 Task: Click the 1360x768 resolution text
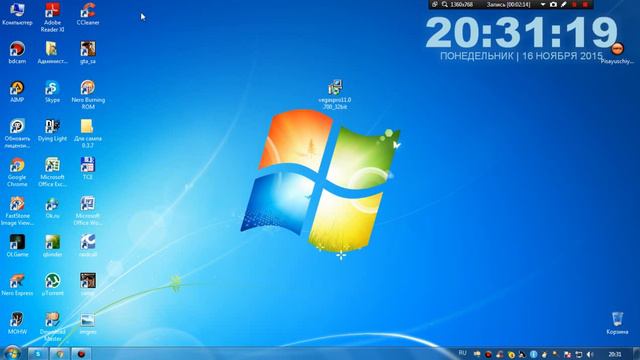462,4
